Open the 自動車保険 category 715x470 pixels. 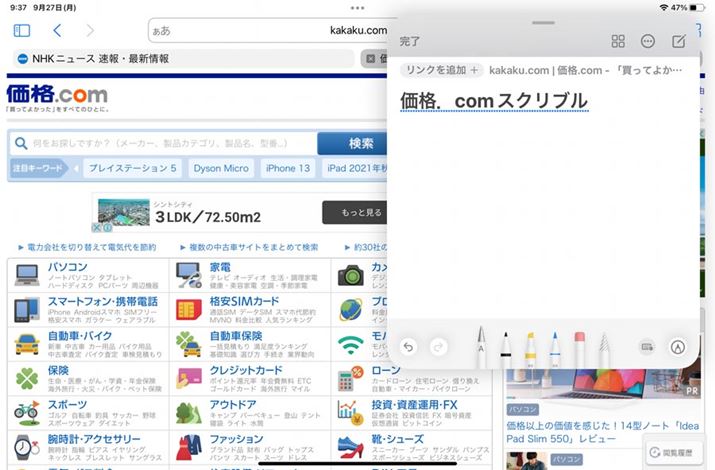[236, 336]
